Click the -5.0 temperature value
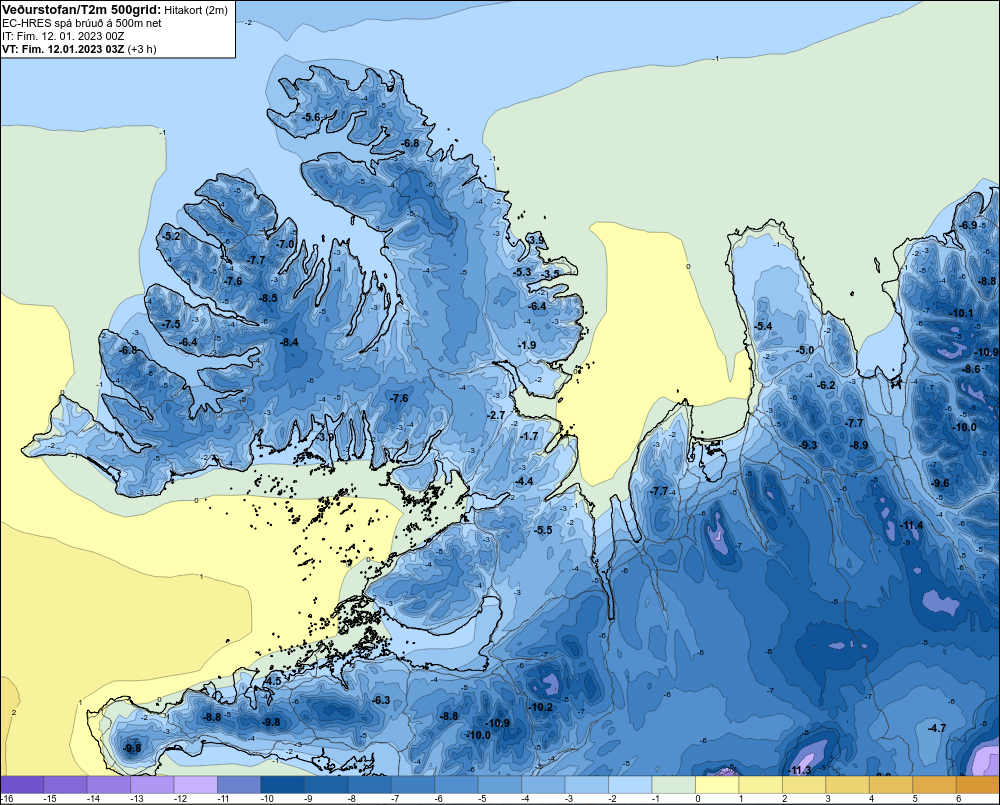Image resolution: width=1000 pixels, height=805 pixels. 806,350
